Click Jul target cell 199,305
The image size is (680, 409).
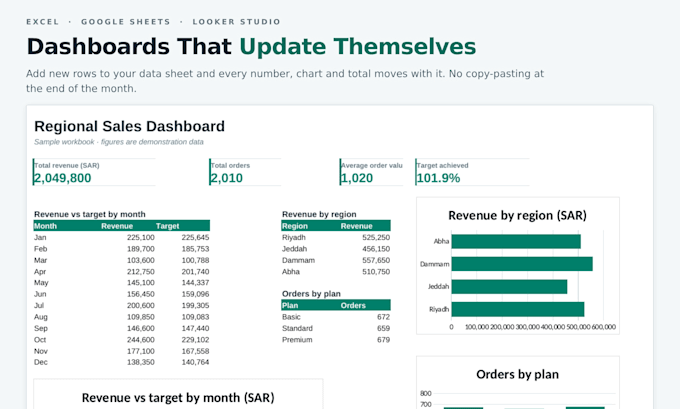click(195, 305)
